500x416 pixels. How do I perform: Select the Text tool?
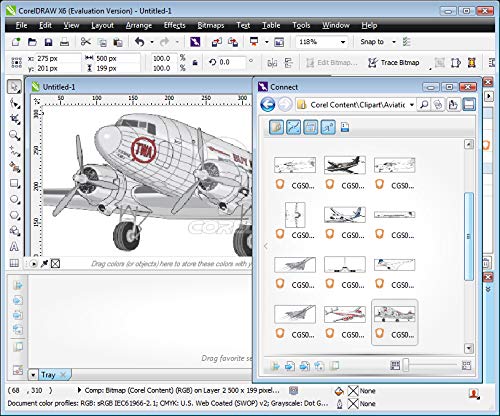point(14,247)
